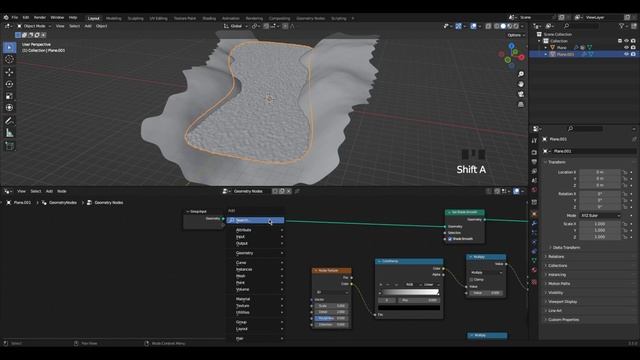Expand the Delta Transform panel

tap(566, 248)
